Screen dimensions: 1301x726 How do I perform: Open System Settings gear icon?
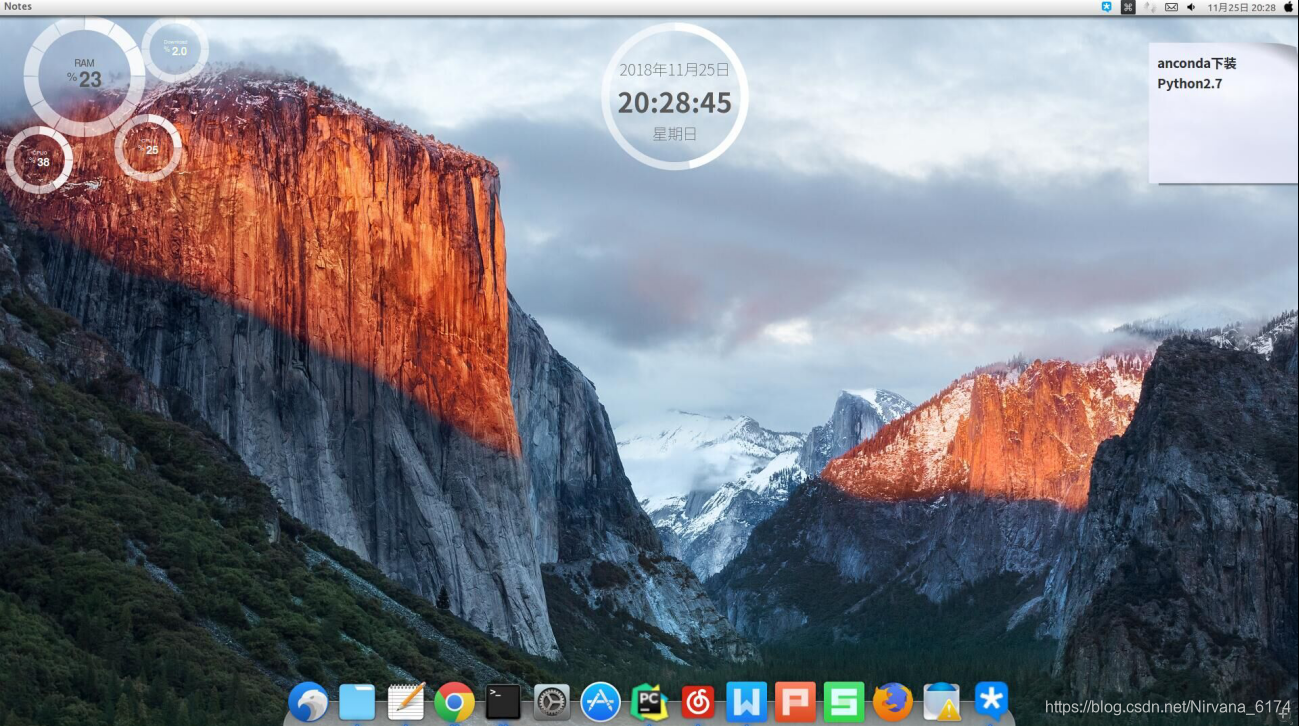pyautogui.click(x=552, y=702)
